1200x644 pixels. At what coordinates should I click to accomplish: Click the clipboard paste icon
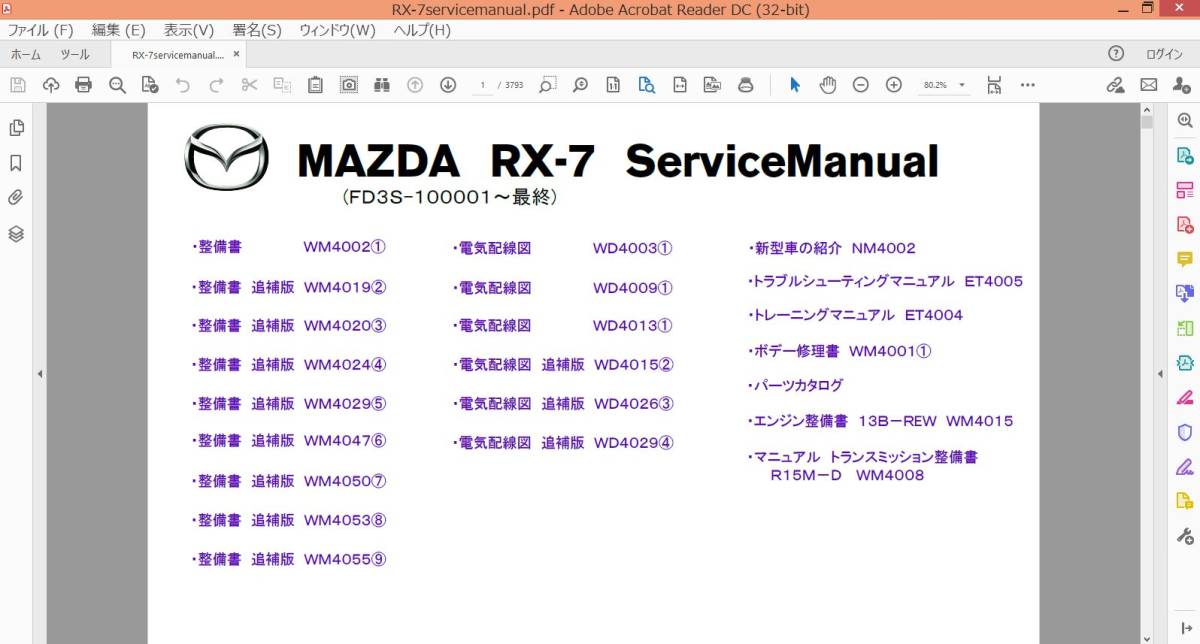point(315,85)
